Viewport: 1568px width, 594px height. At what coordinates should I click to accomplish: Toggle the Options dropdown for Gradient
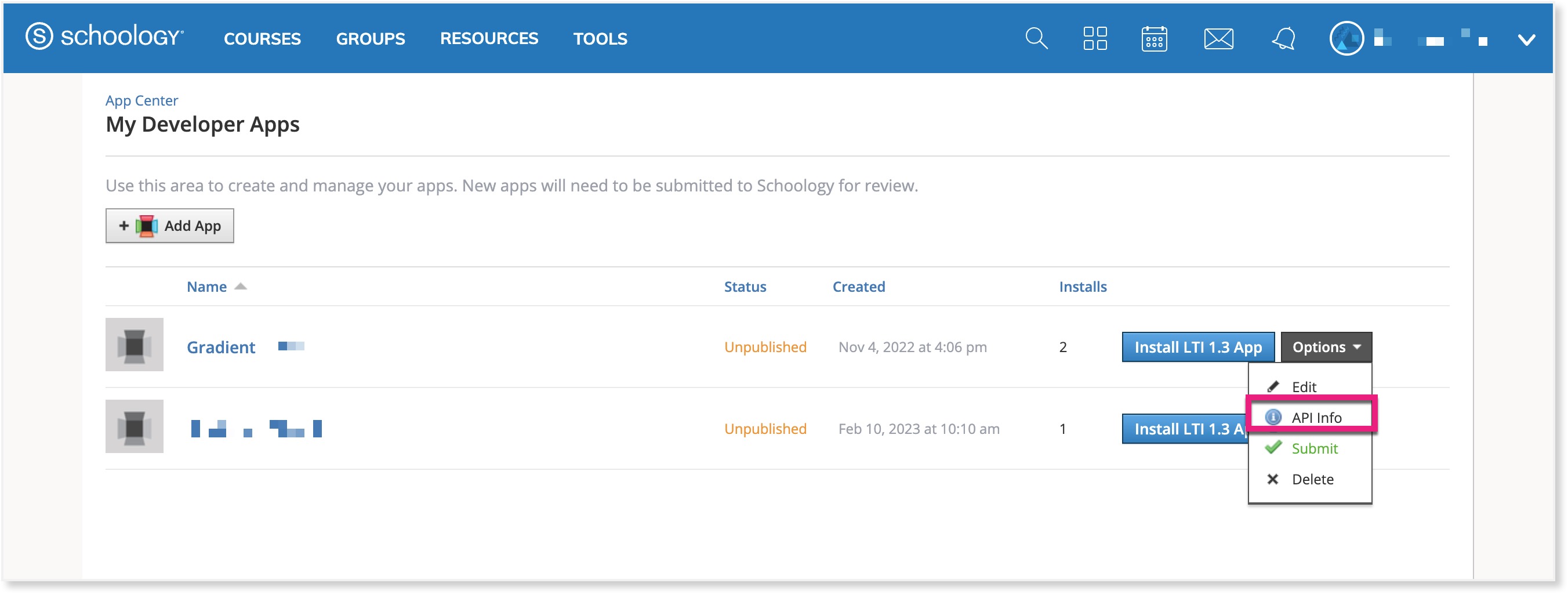point(1326,347)
